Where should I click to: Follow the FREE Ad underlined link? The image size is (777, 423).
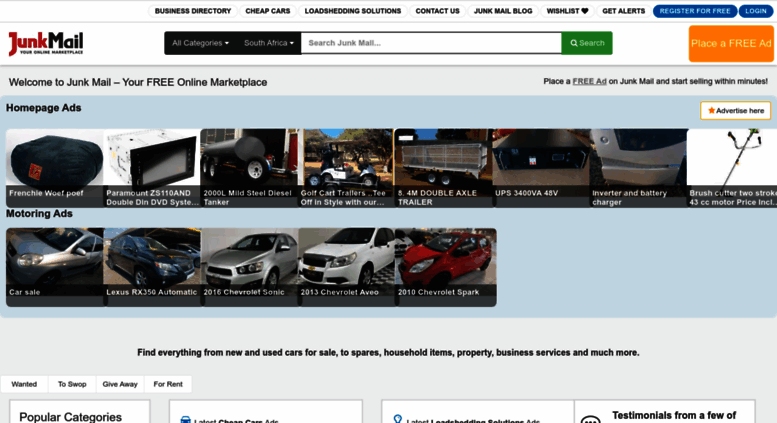tap(589, 81)
